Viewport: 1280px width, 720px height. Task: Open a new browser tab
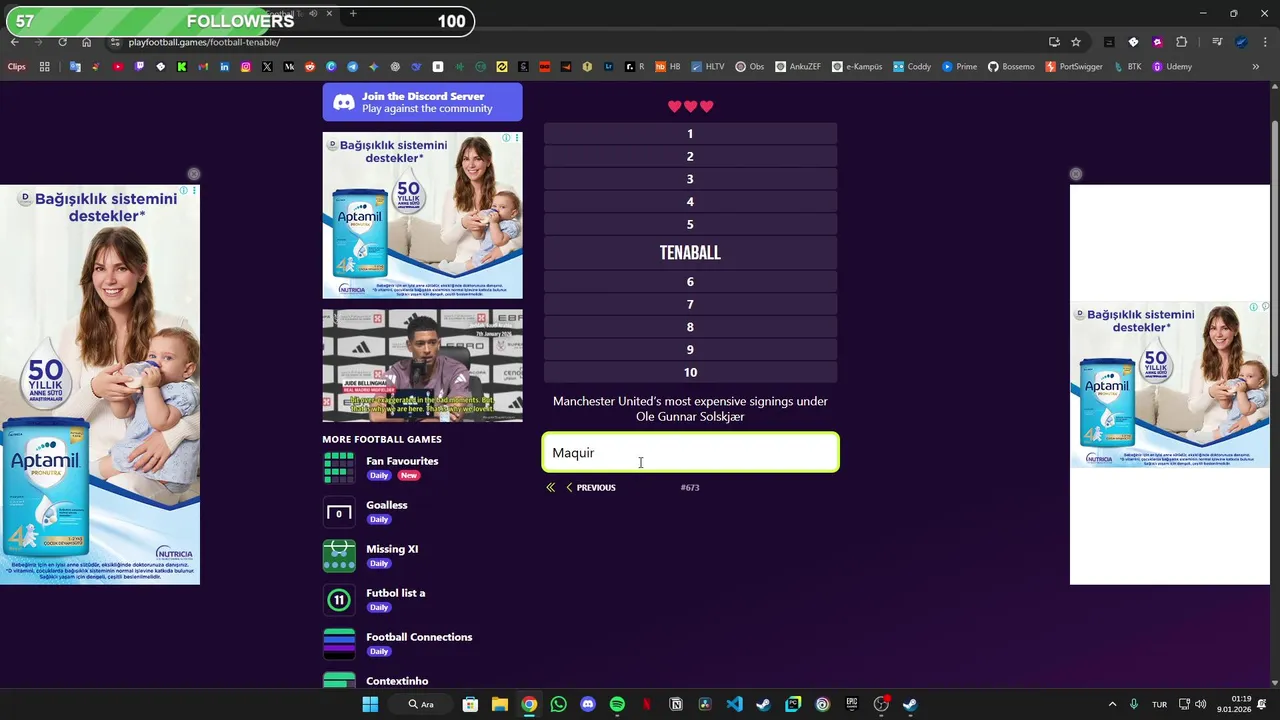point(353,14)
